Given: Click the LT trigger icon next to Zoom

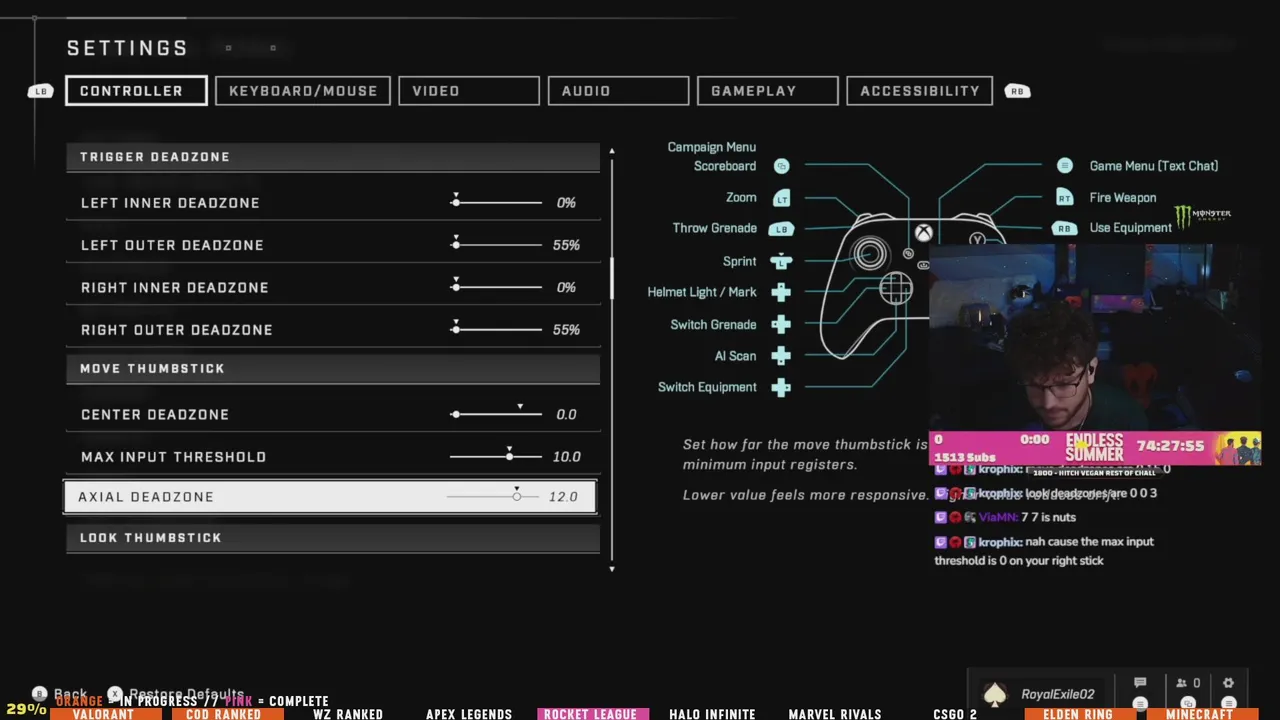Looking at the screenshot, I should click(781, 198).
